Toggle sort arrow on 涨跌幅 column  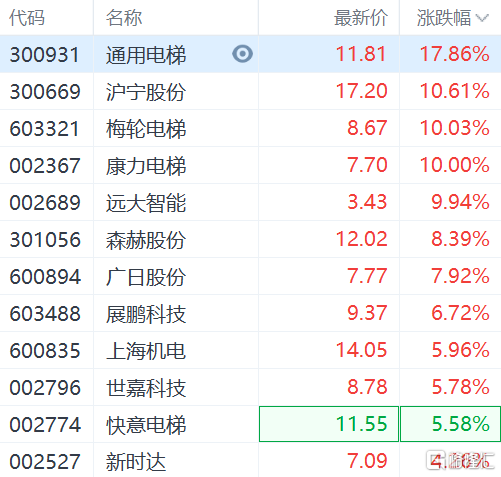coord(482,18)
